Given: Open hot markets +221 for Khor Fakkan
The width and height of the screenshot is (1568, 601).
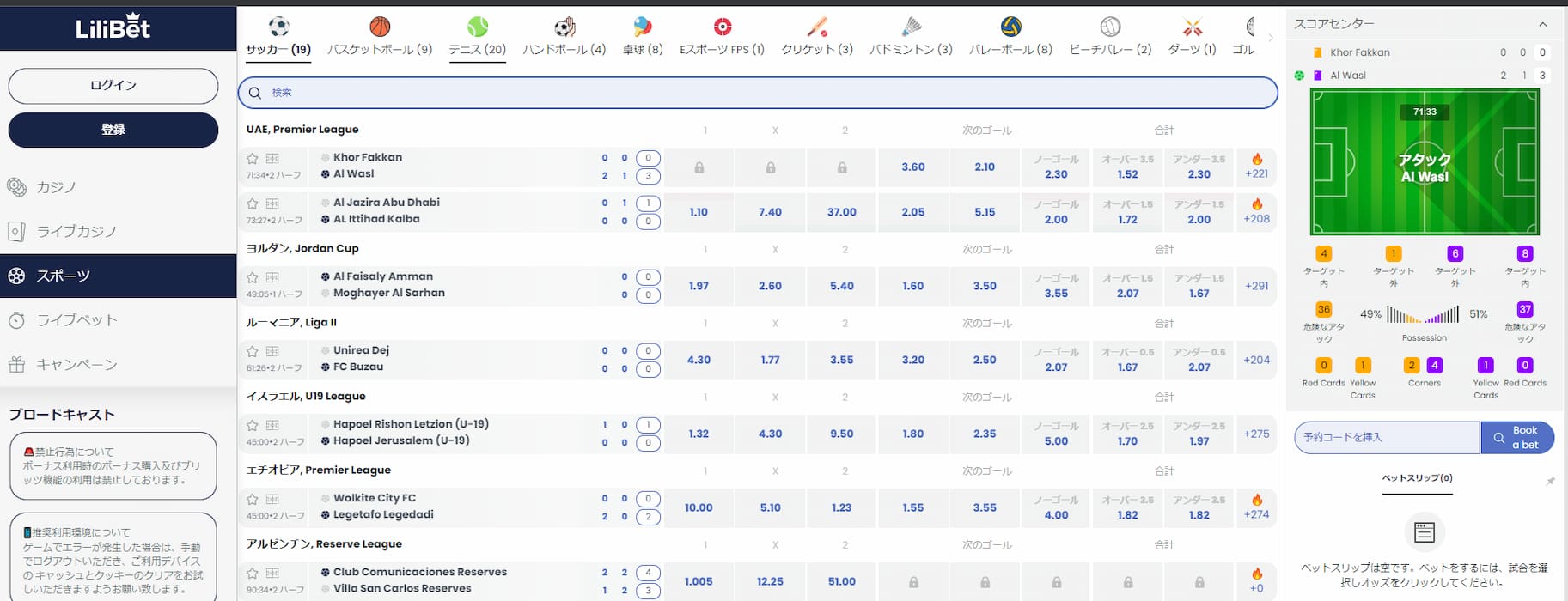Looking at the screenshot, I should 1256,167.
